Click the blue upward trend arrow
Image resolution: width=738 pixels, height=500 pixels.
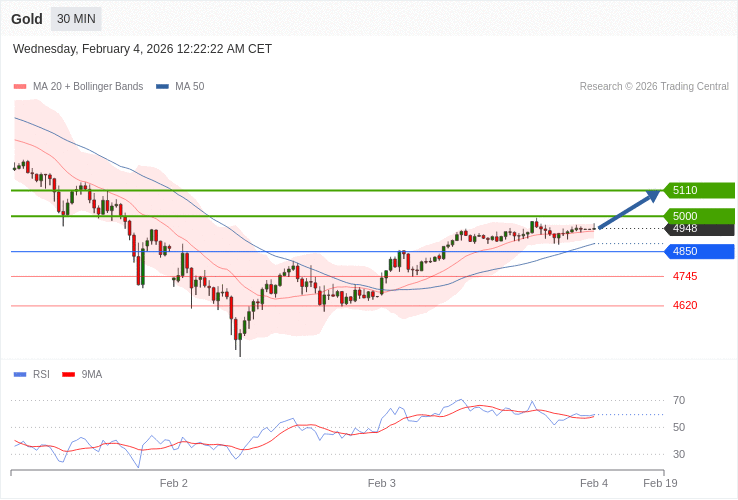(630, 209)
